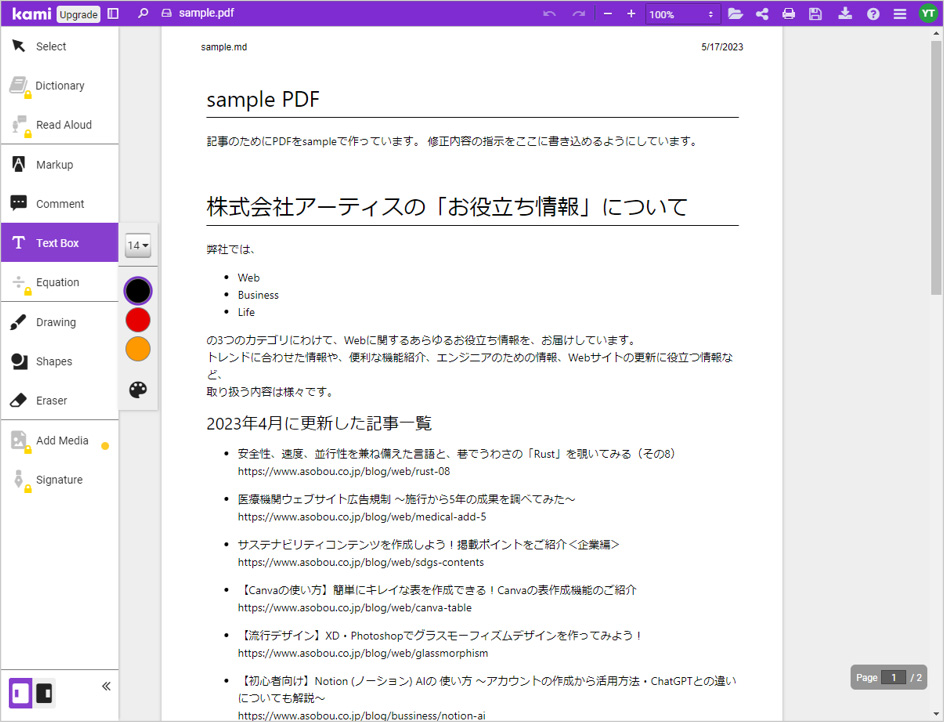The image size is (944, 722).
Task: Click the medical-add-5 blog URL
Action: coord(362,517)
